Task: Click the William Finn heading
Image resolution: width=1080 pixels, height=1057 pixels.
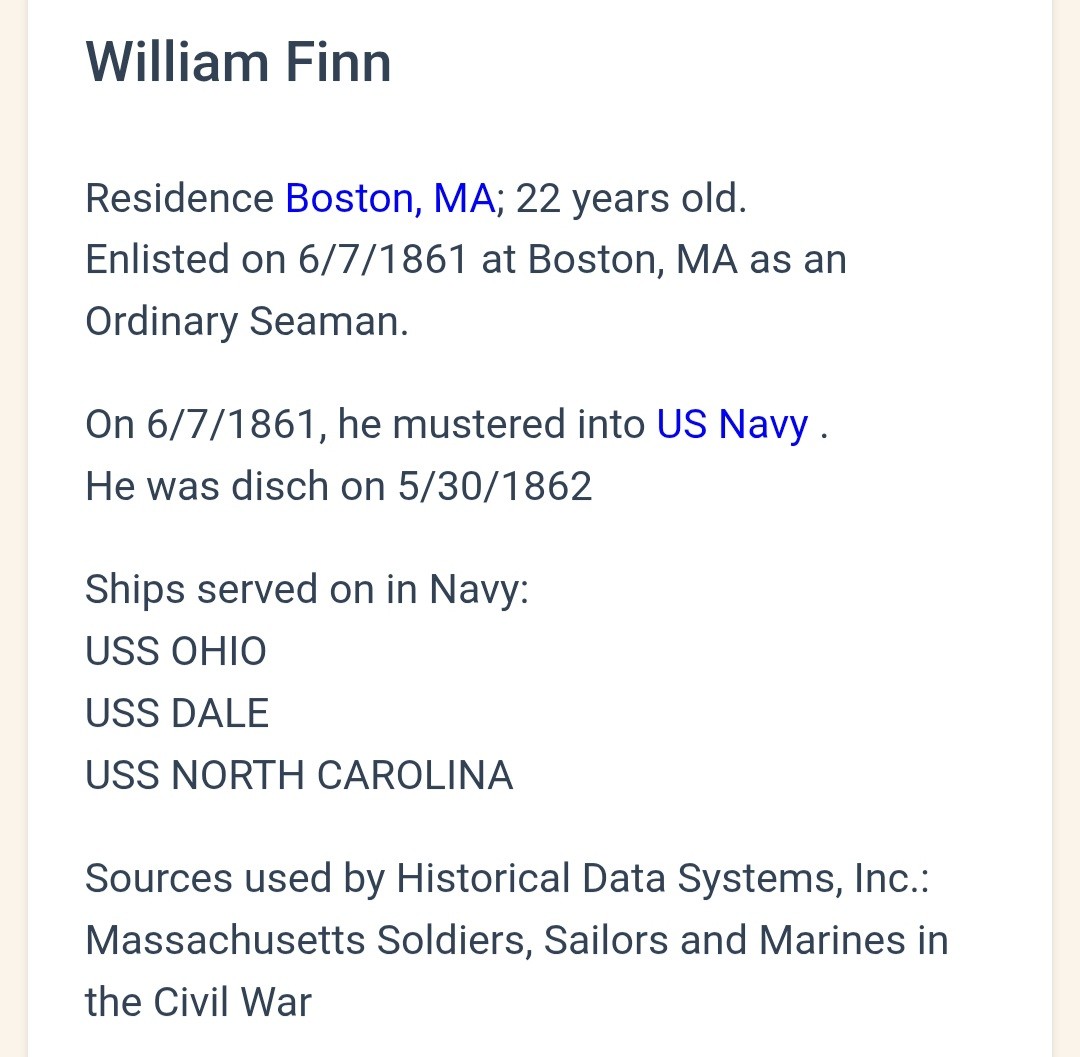Action: tap(238, 62)
